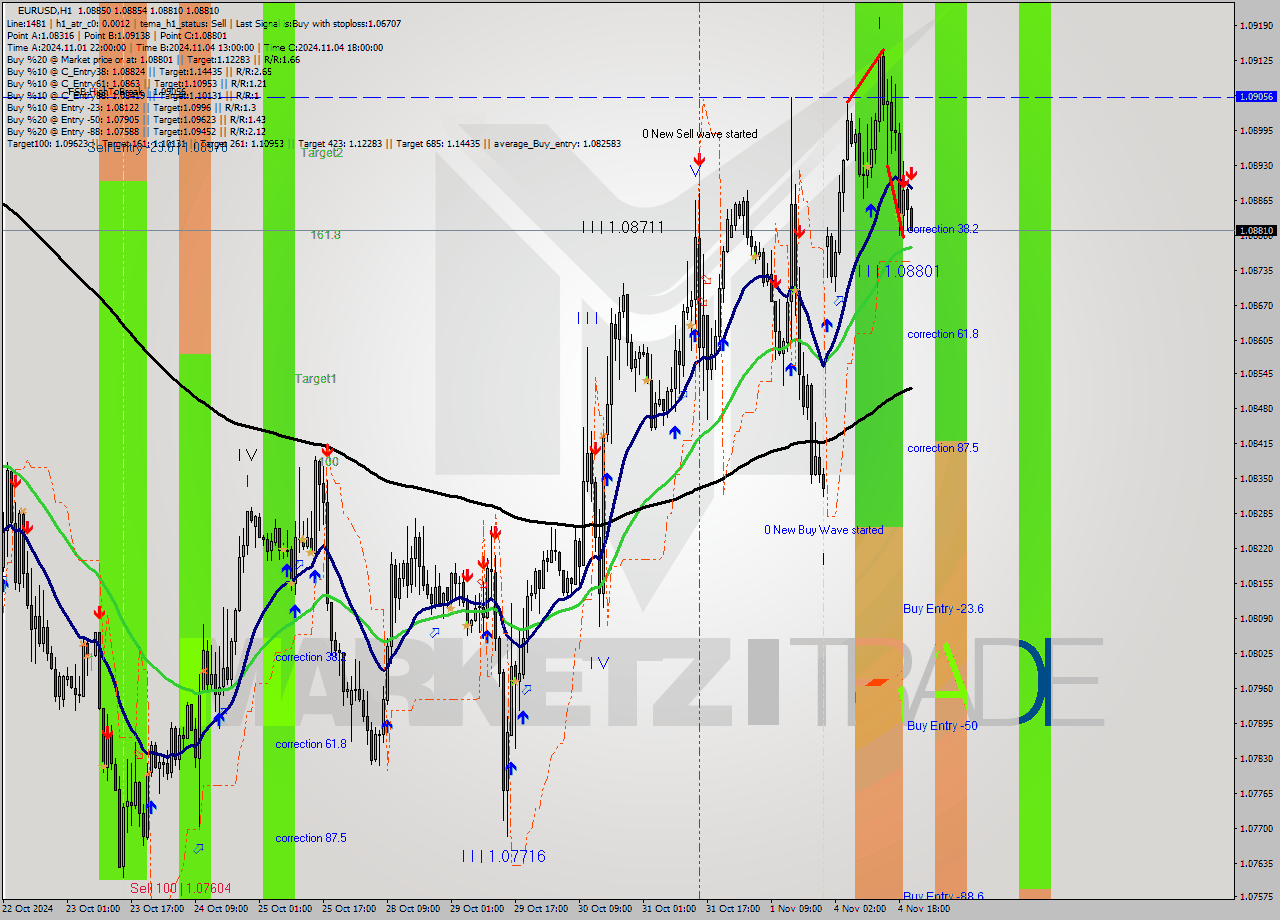Image resolution: width=1280 pixels, height=920 pixels.
Task: Select the 1.08930 price axis label
Action: pyautogui.click(x=1256, y=165)
